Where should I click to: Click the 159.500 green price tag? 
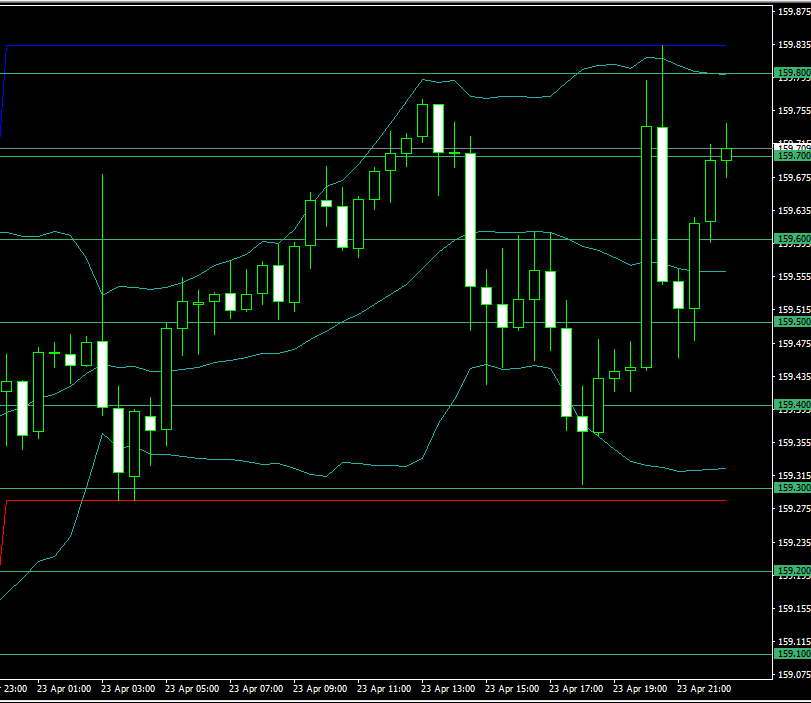click(x=793, y=322)
